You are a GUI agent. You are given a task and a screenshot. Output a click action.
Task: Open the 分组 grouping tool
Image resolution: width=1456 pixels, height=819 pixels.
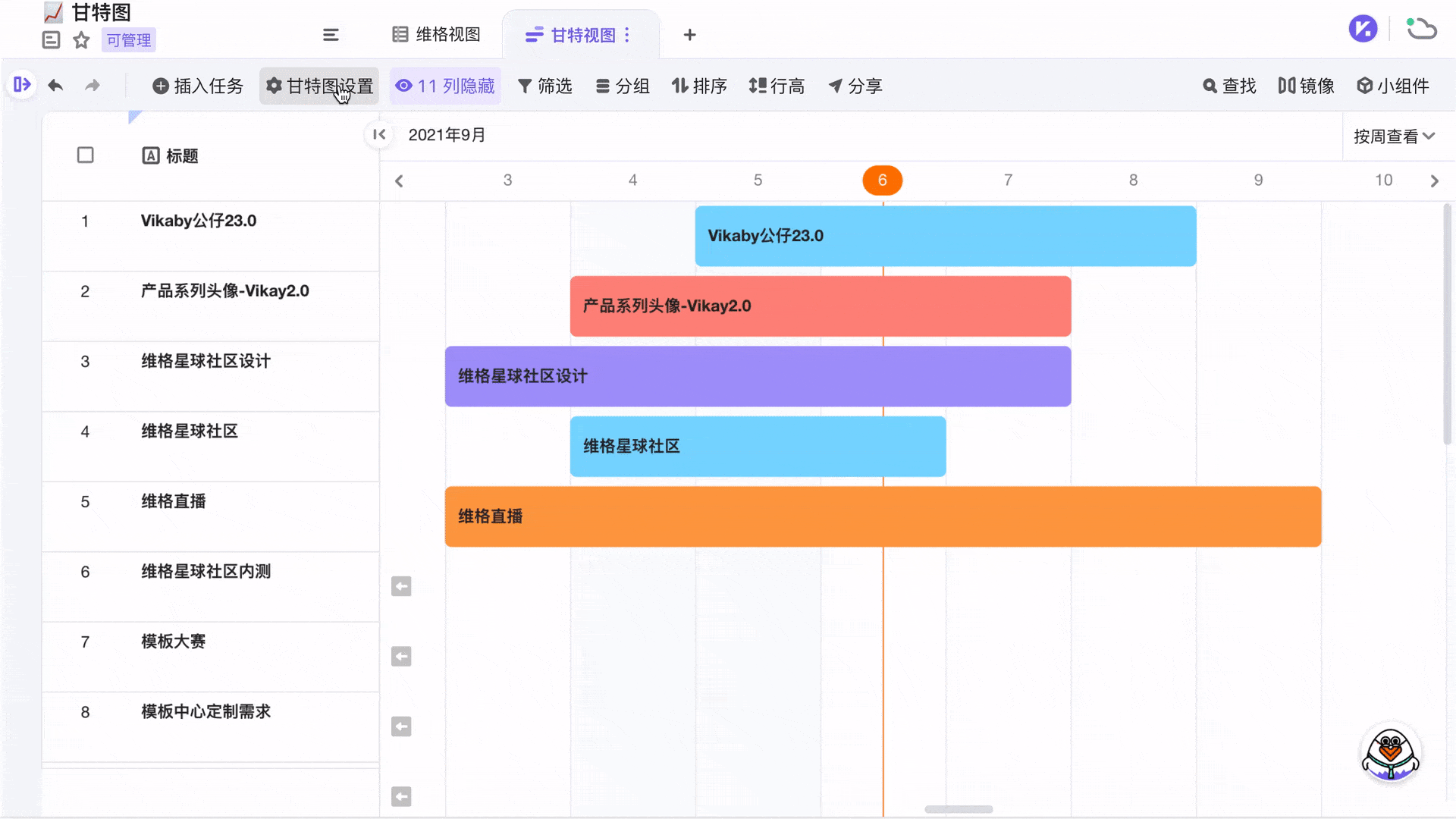[623, 86]
